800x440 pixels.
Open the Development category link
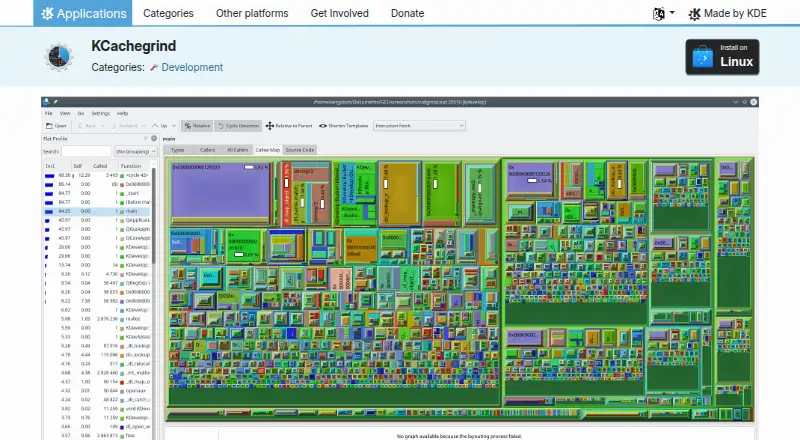[192, 67]
